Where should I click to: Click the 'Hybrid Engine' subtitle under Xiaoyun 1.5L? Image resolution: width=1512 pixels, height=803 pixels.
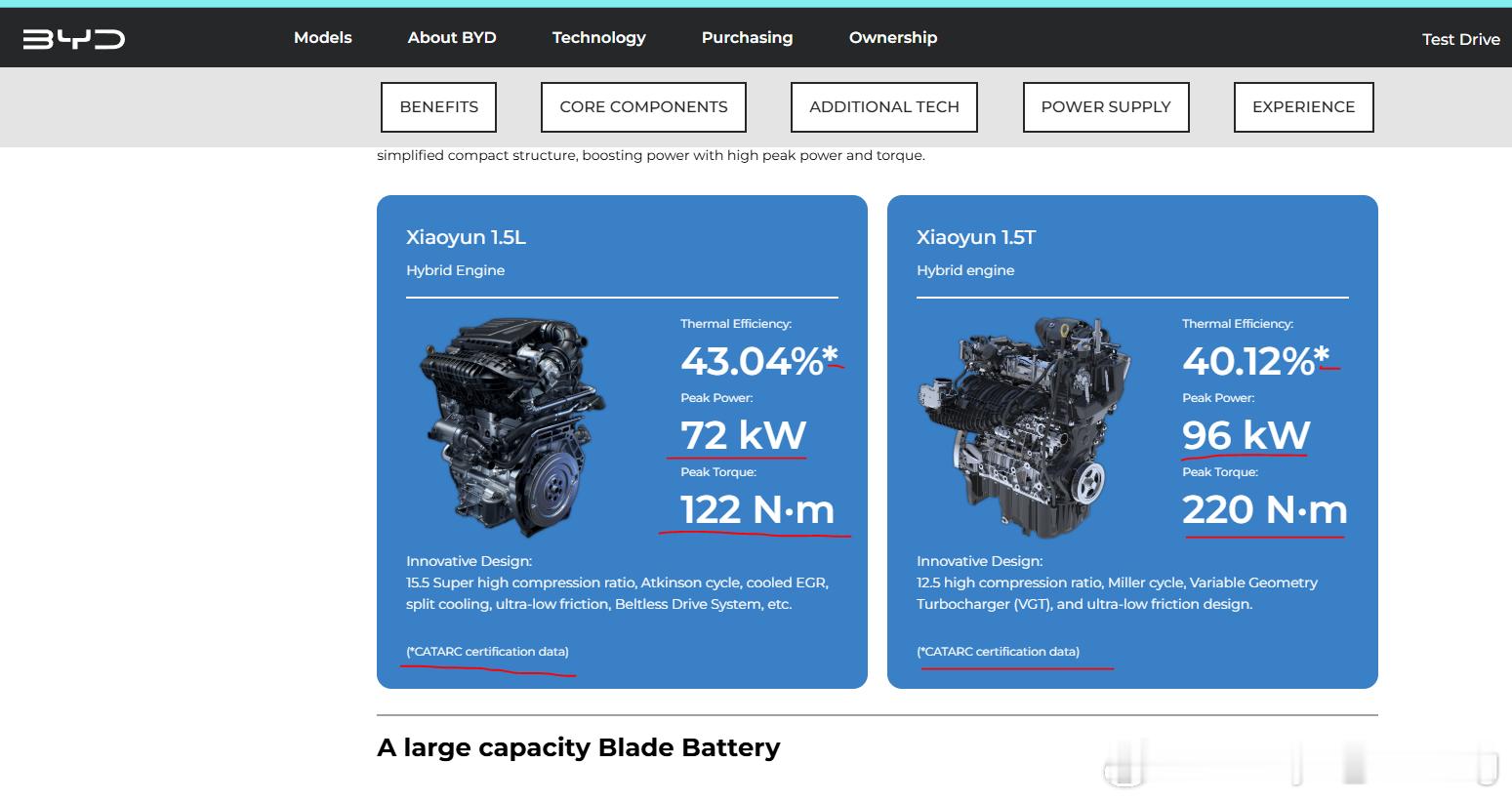point(456,270)
